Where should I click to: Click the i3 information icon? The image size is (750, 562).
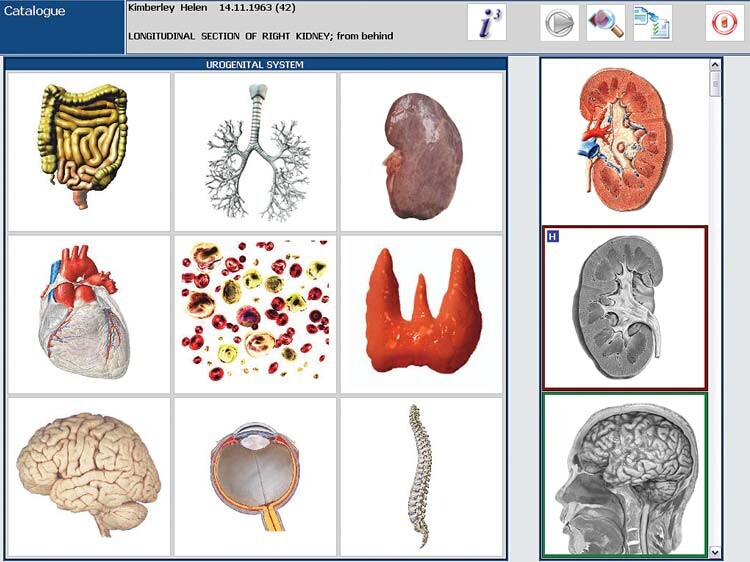(x=487, y=23)
